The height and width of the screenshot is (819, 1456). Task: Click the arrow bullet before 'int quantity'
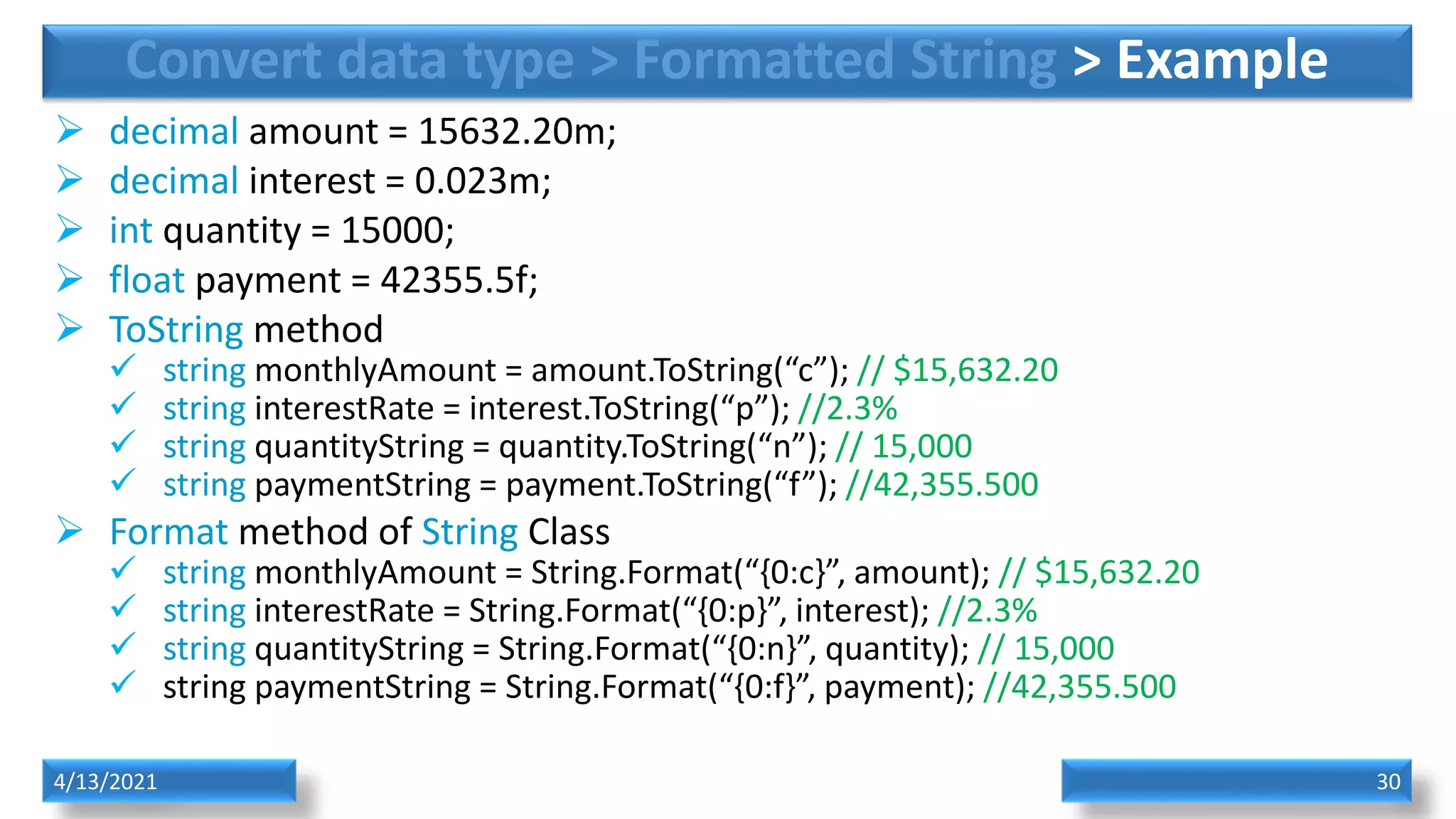click(x=70, y=229)
